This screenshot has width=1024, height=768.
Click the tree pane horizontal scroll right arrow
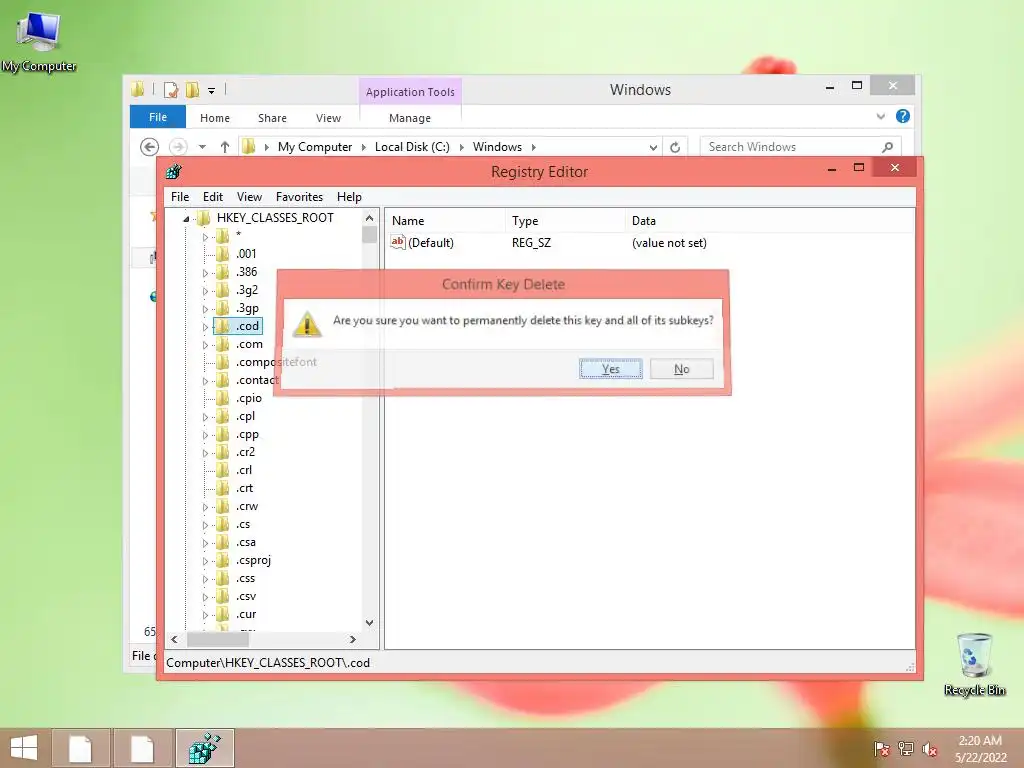(x=353, y=639)
